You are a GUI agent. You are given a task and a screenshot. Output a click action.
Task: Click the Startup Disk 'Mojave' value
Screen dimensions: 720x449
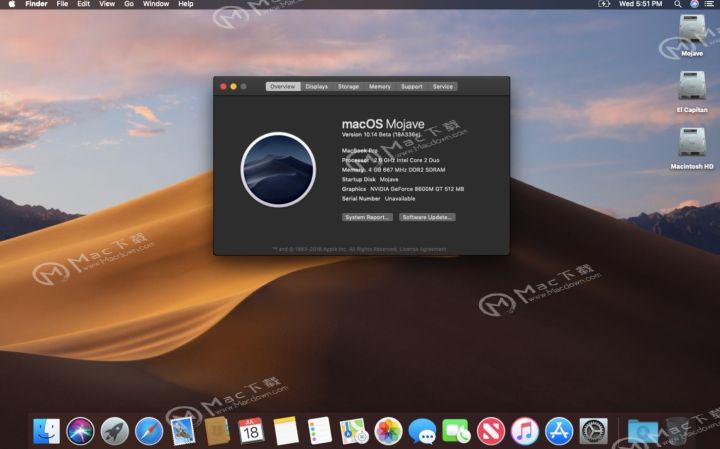click(x=389, y=180)
